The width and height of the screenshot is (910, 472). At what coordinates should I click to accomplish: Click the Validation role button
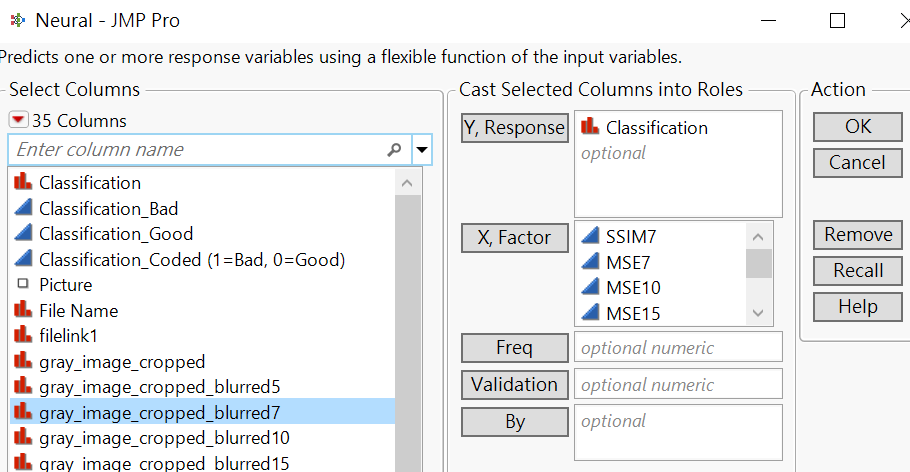pyautogui.click(x=515, y=384)
